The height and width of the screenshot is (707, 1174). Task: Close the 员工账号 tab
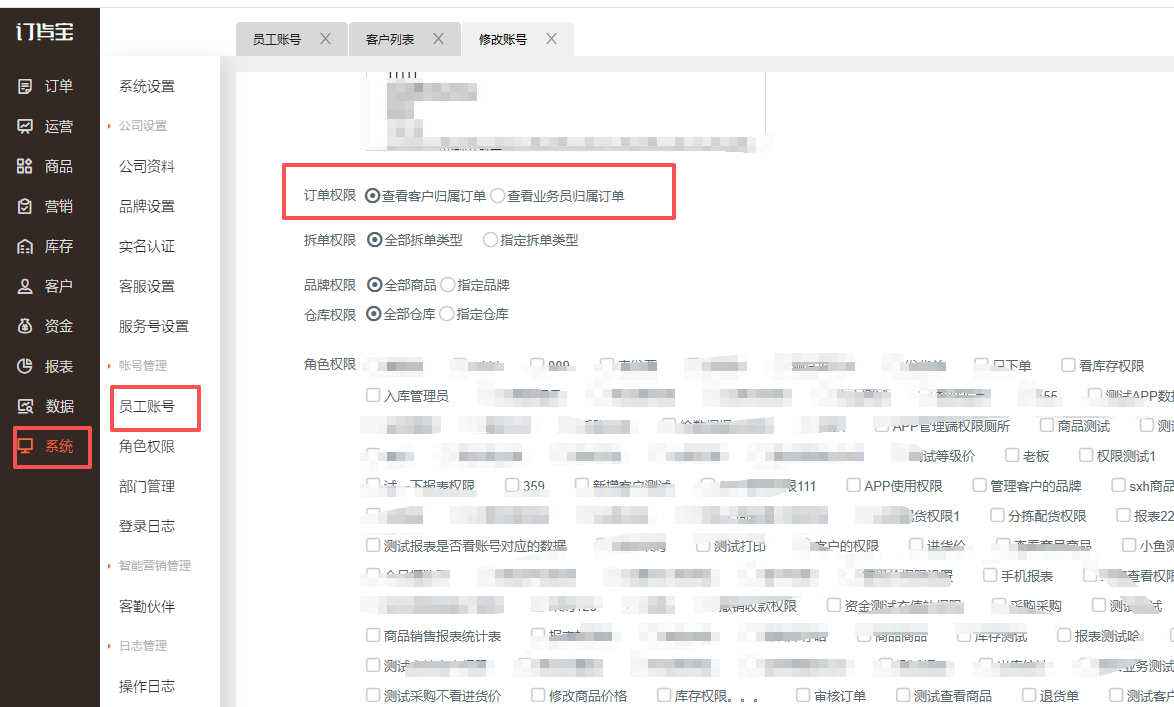325,39
